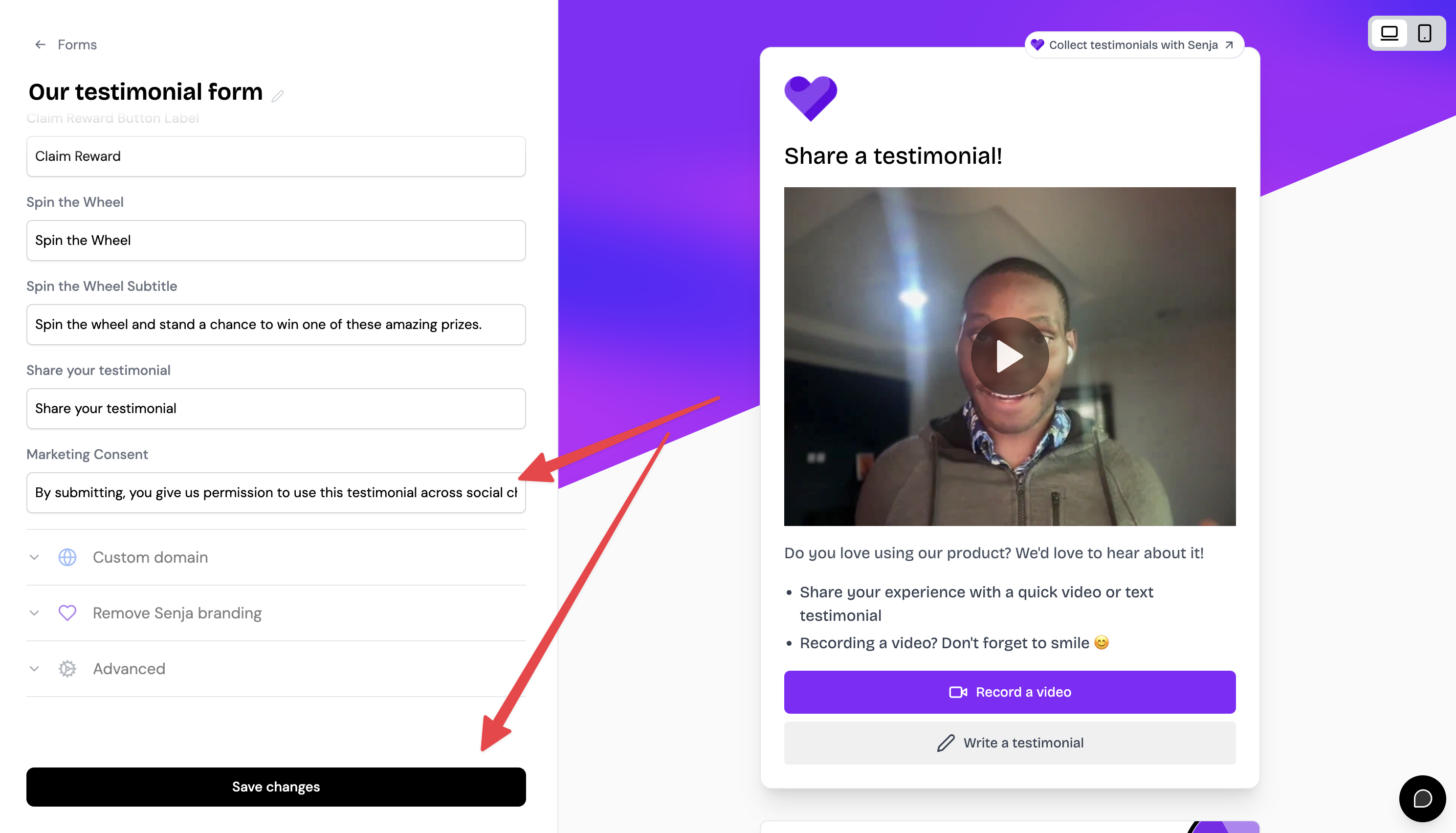Screen dimensions: 1456x833
Task: Expand the Advanced settings section
Action: pos(276,668)
